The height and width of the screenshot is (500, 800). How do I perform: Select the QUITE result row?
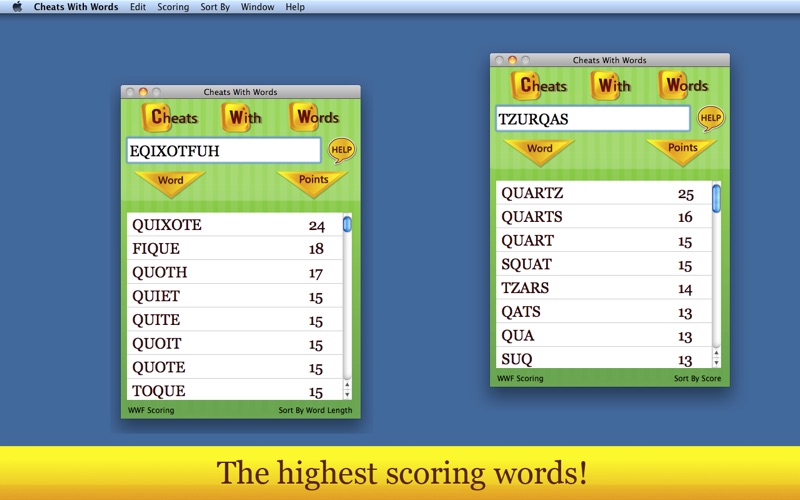[235, 319]
